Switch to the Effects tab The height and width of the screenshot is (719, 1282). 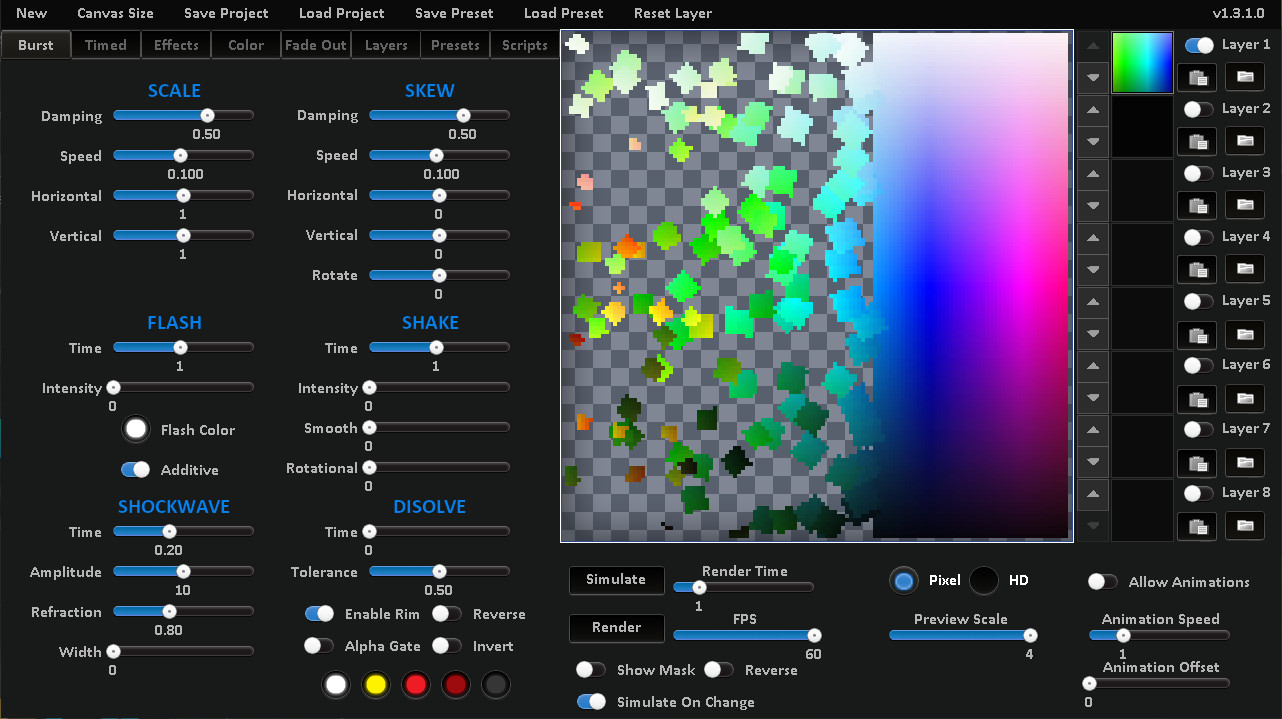point(175,44)
